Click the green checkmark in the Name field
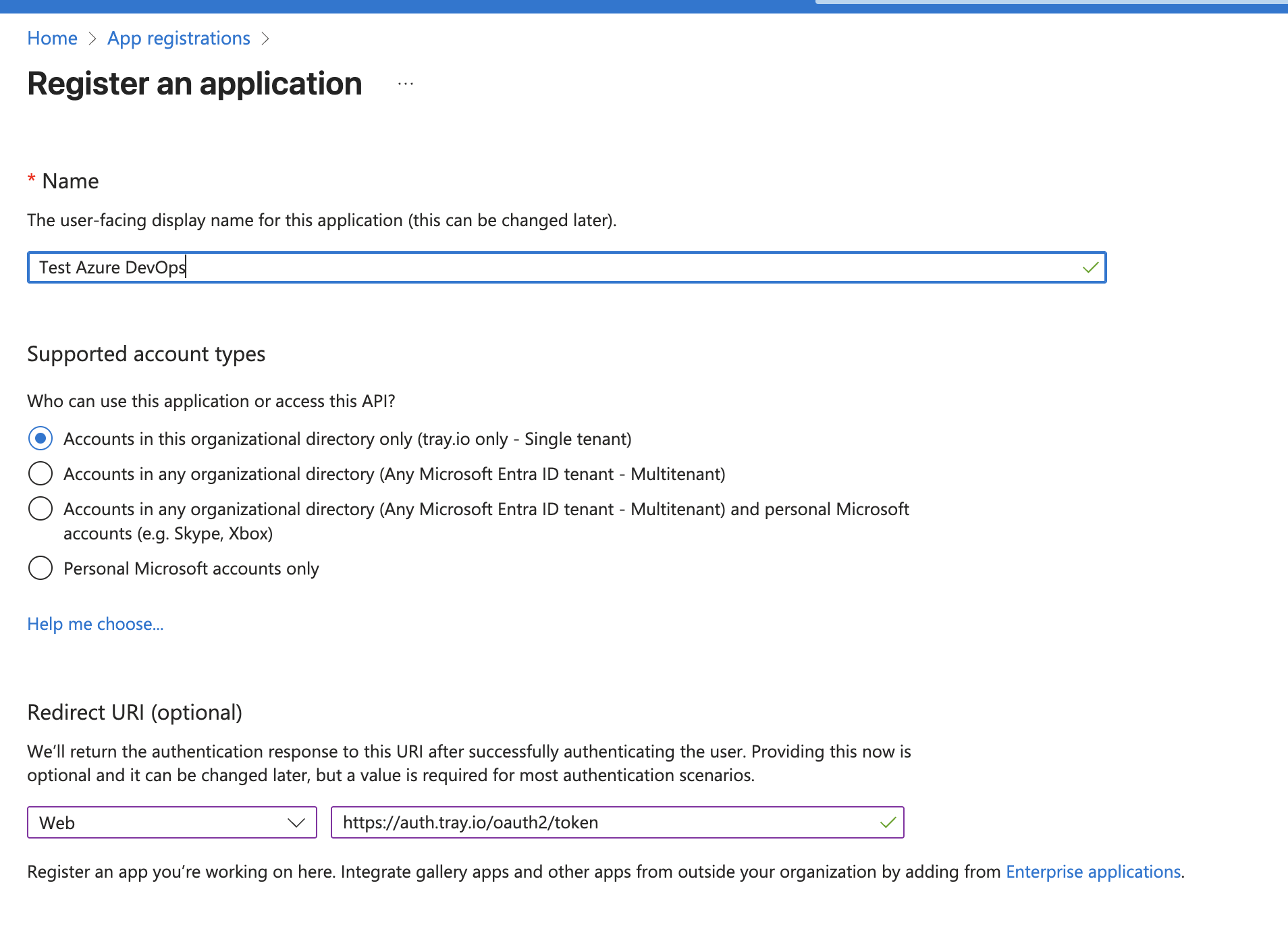 pyautogui.click(x=1090, y=267)
